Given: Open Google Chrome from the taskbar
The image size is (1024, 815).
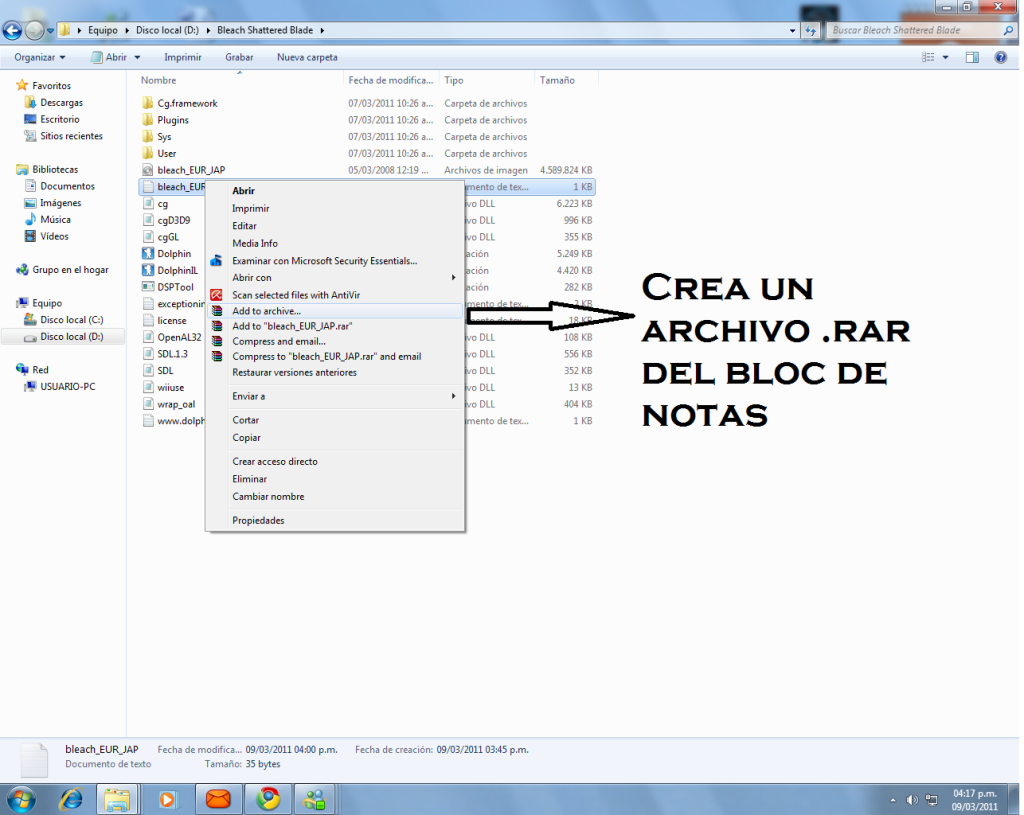Looking at the screenshot, I should pyautogui.click(x=268, y=799).
